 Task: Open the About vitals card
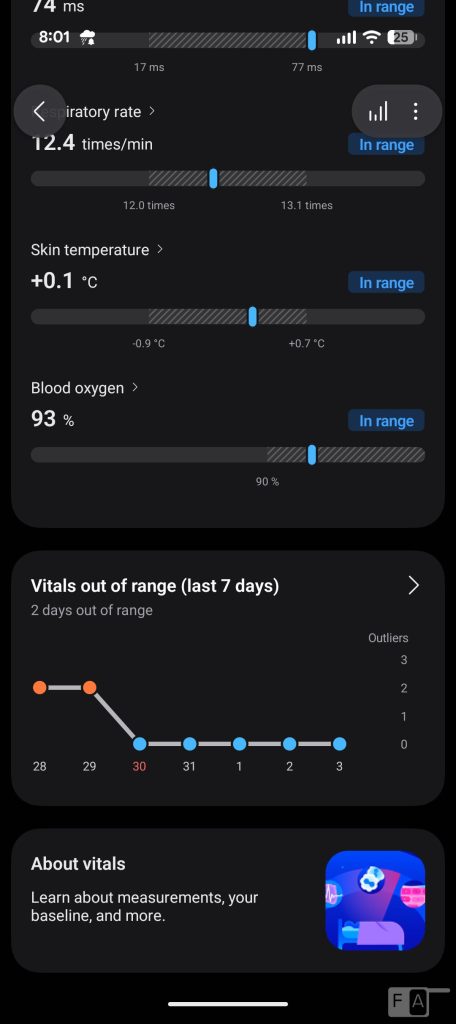click(228, 901)
